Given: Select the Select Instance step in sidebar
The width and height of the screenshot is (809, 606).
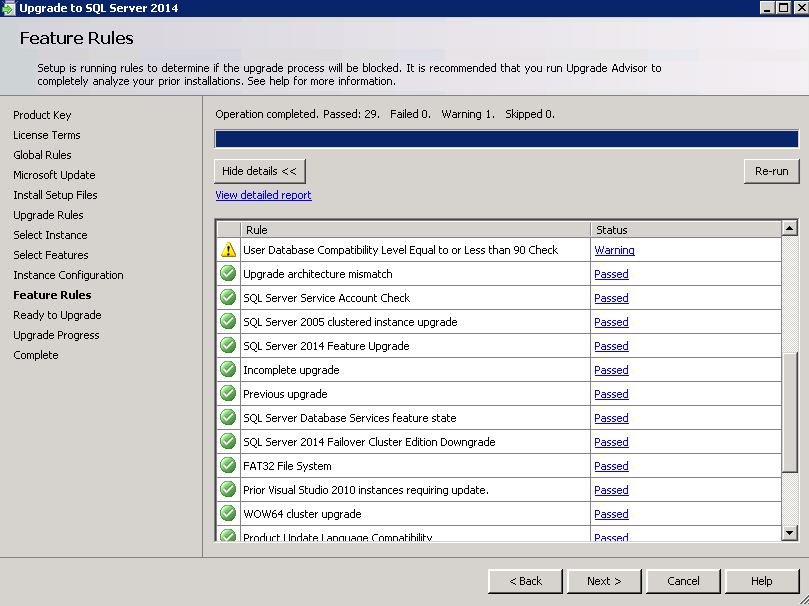Looking at the screenshot, I should pos(50,235).
